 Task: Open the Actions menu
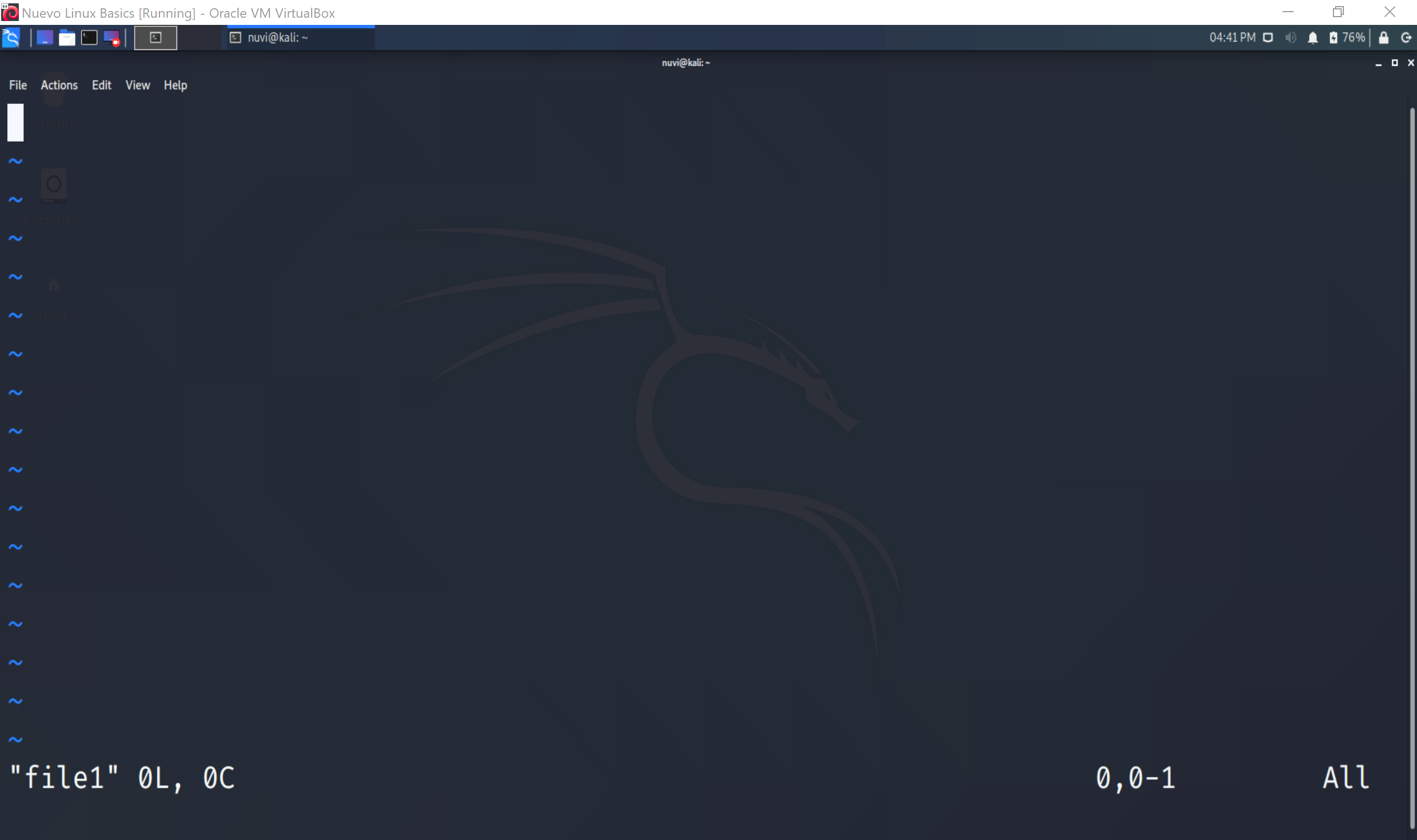click(x=58, y=85)
